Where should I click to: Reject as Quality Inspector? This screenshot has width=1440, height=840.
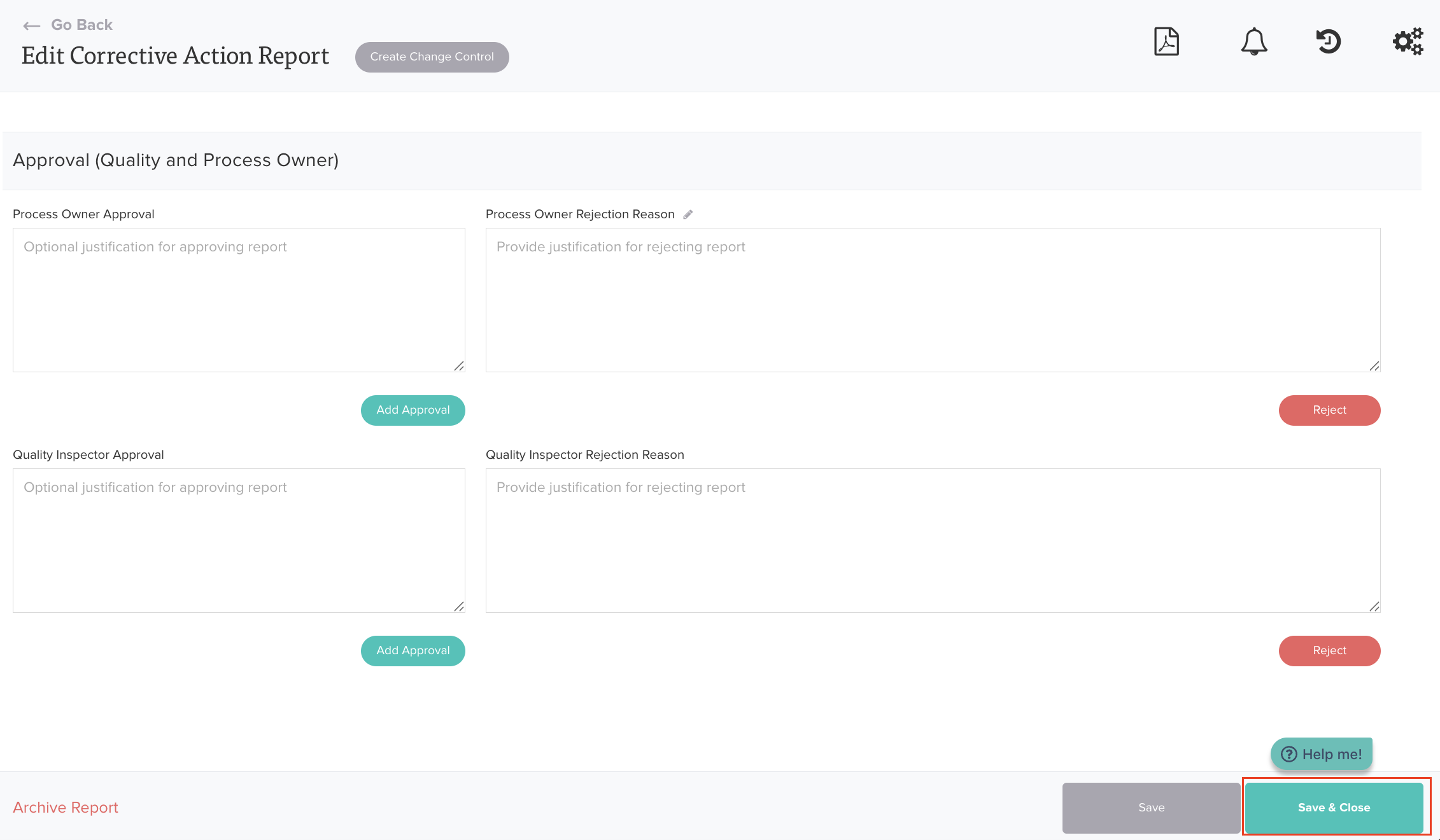click(1329, 650)
